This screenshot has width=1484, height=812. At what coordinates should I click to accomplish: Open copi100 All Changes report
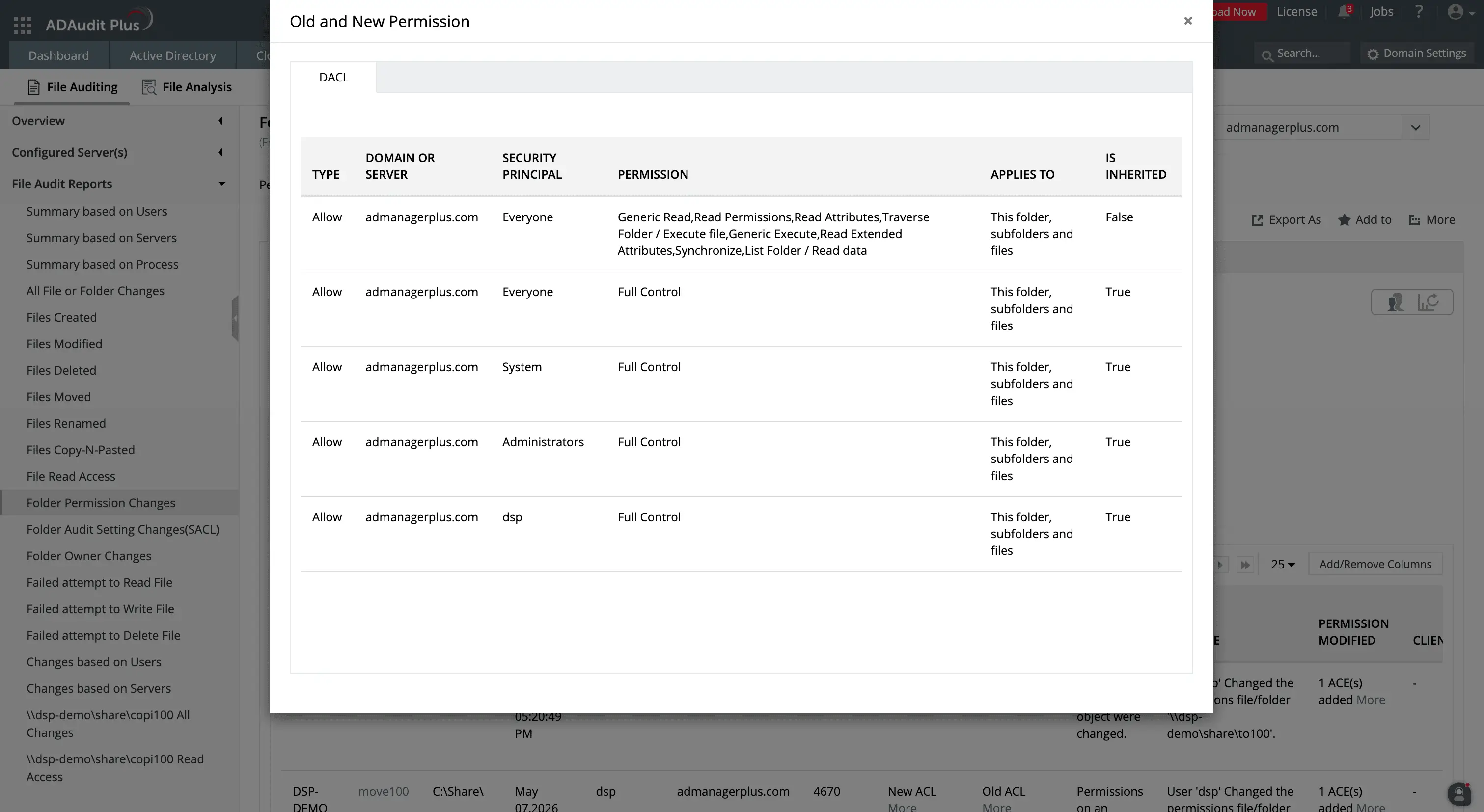click(x=108, y=724)
